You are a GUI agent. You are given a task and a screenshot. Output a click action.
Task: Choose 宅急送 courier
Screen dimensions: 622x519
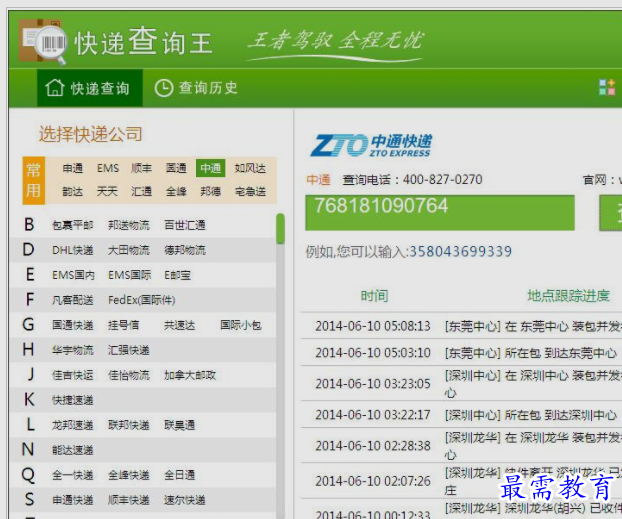[x=250, y=192]
